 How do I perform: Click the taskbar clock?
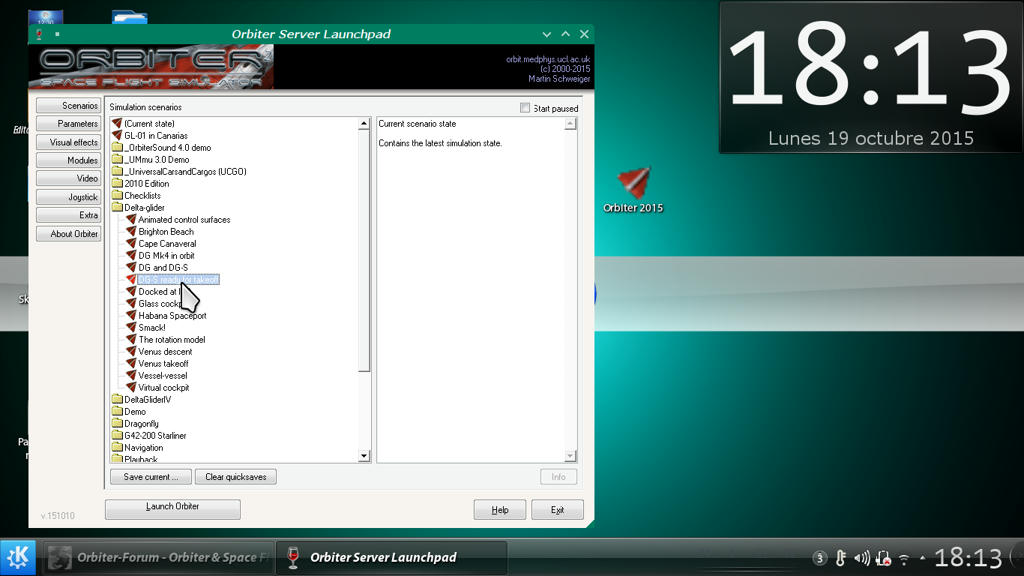point(968,558)
